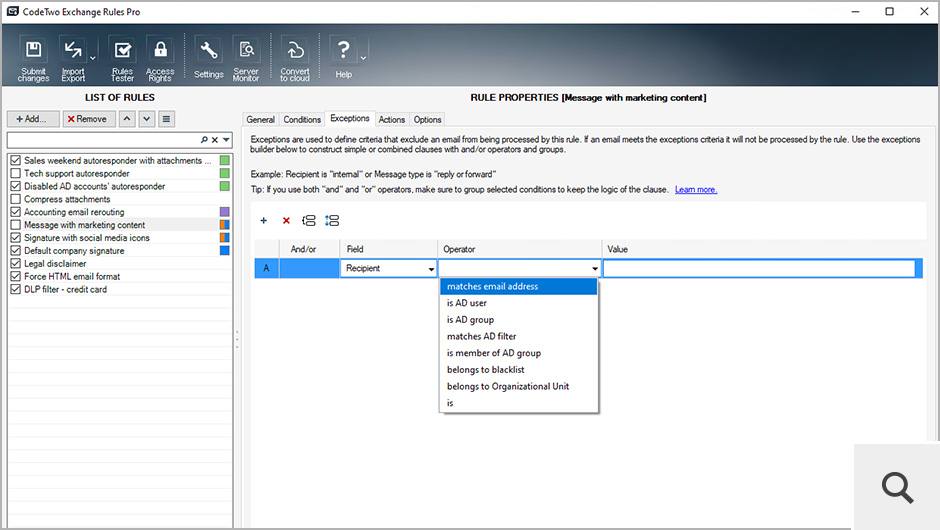Switch to the Actions tab

coord(391,119)
